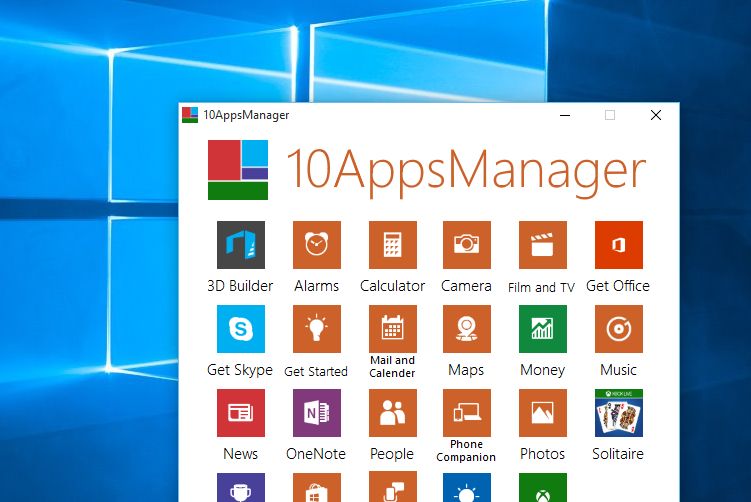Click the blue sun weather icon
The width and height of the screenshot is (751, 502).
point(467,488)
